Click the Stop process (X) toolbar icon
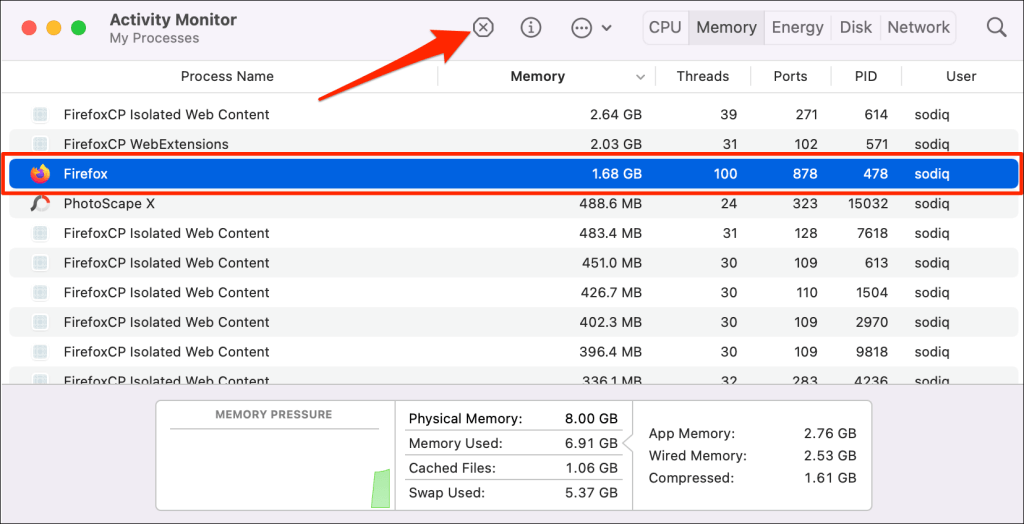The width and height of the screenshot is (1024, 524). coord(483,27)
